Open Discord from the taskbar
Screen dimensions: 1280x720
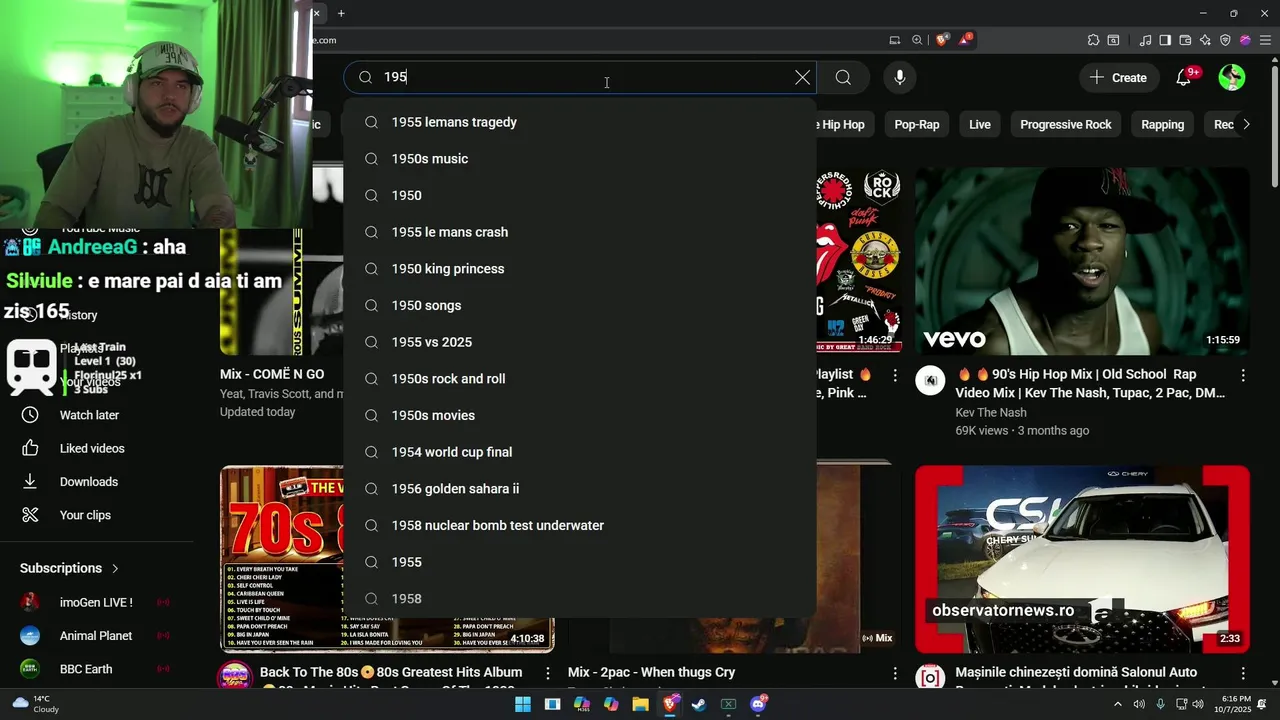point(758,704)
